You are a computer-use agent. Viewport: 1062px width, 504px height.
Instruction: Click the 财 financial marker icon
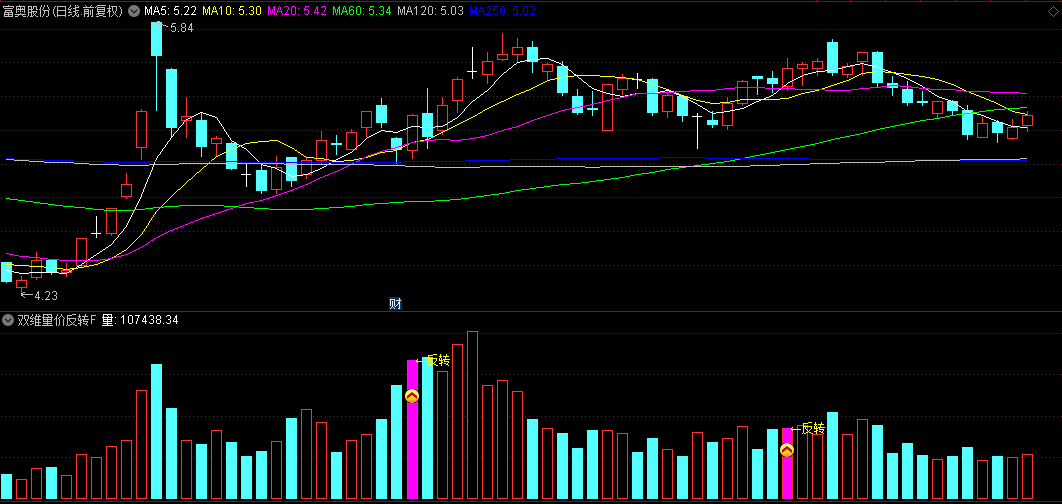(396, 303)
